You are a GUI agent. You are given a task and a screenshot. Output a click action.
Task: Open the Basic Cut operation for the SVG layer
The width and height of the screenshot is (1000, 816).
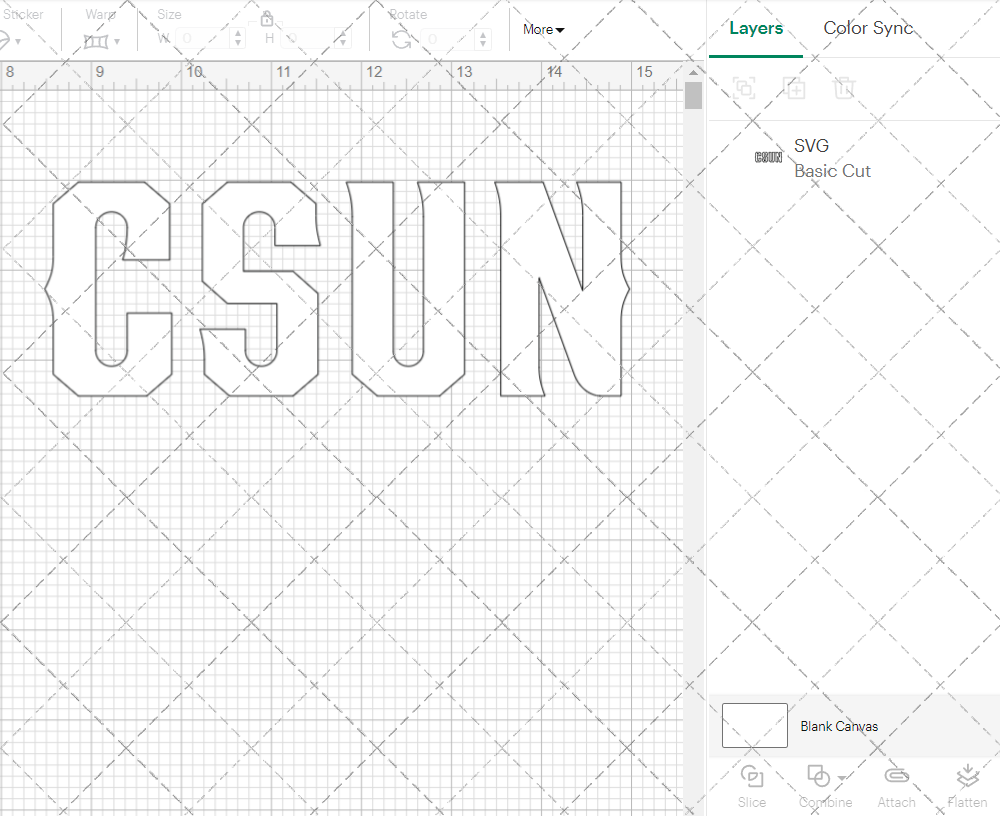[833, 171]
